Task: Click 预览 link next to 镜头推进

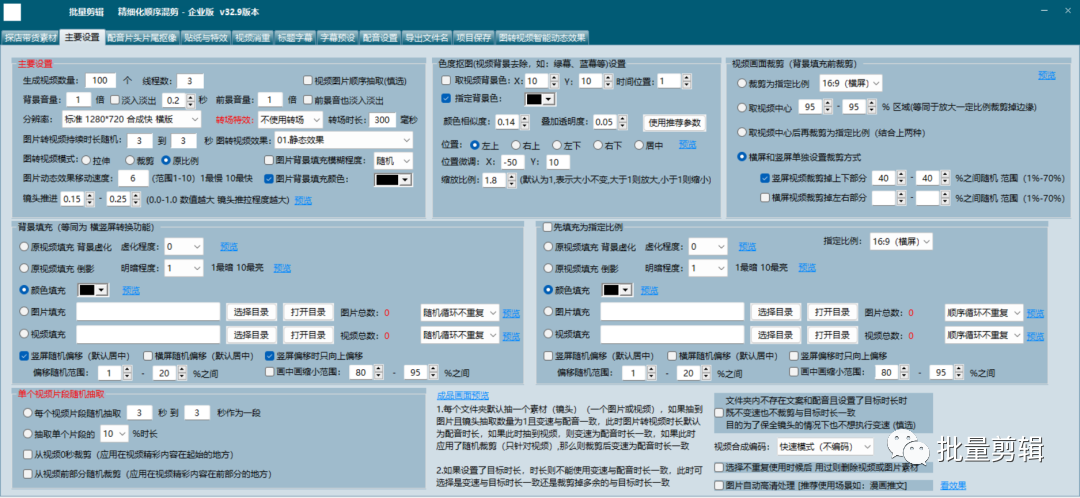Action: pos(303,200)
